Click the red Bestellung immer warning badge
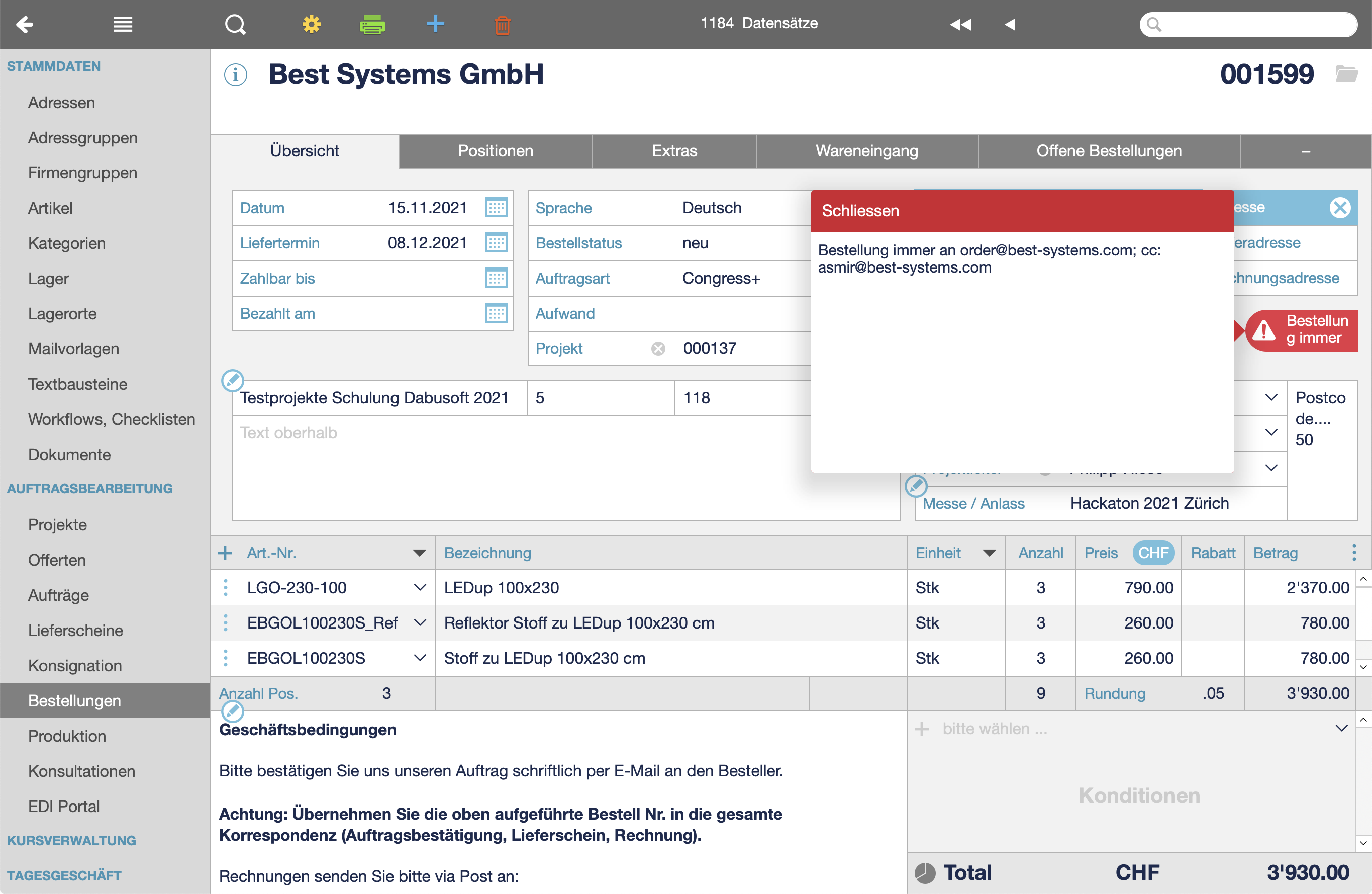Viewport: 1372px width, 894px height. [1302, 330]
